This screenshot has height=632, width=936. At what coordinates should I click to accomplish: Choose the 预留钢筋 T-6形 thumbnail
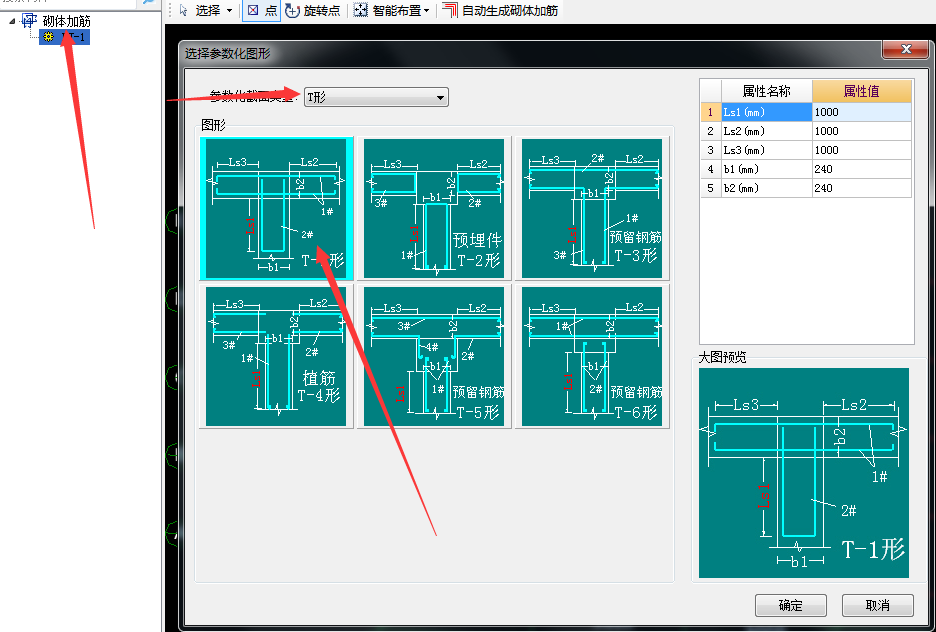point(592,356)
